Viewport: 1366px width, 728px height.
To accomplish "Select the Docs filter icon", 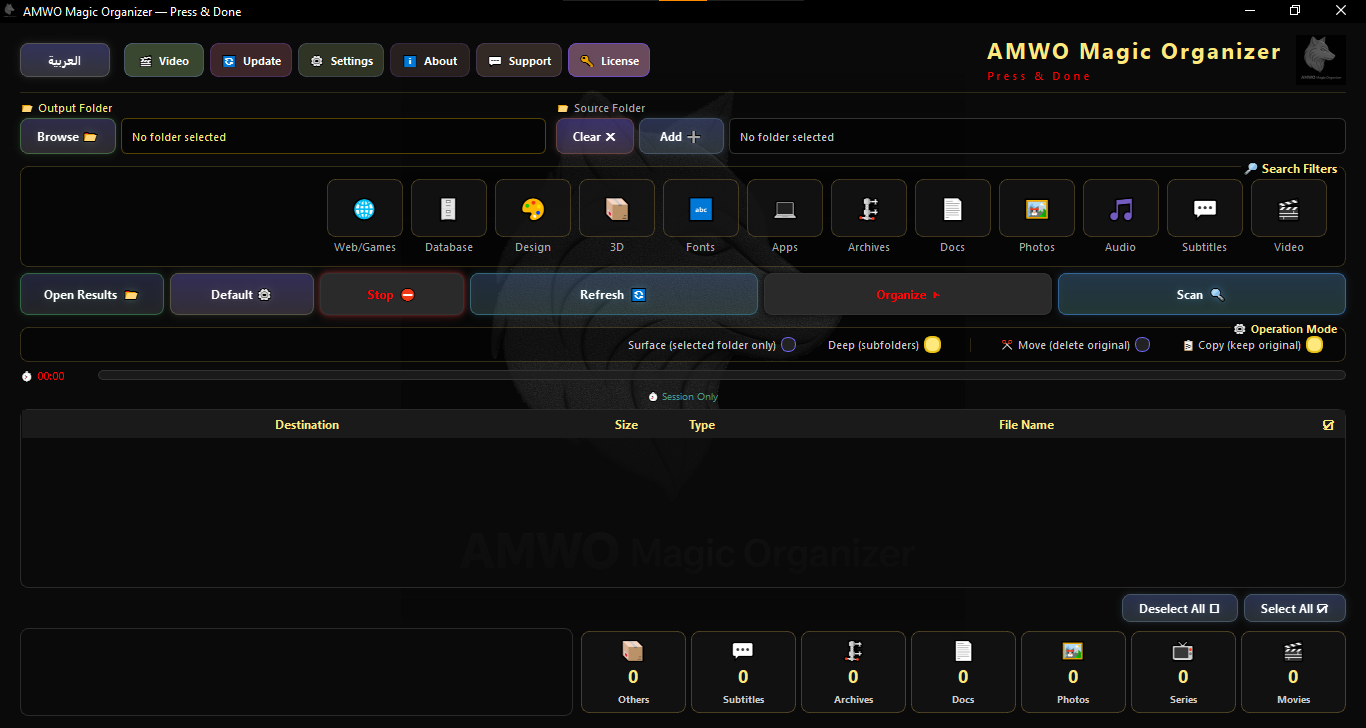I will 953,209.
